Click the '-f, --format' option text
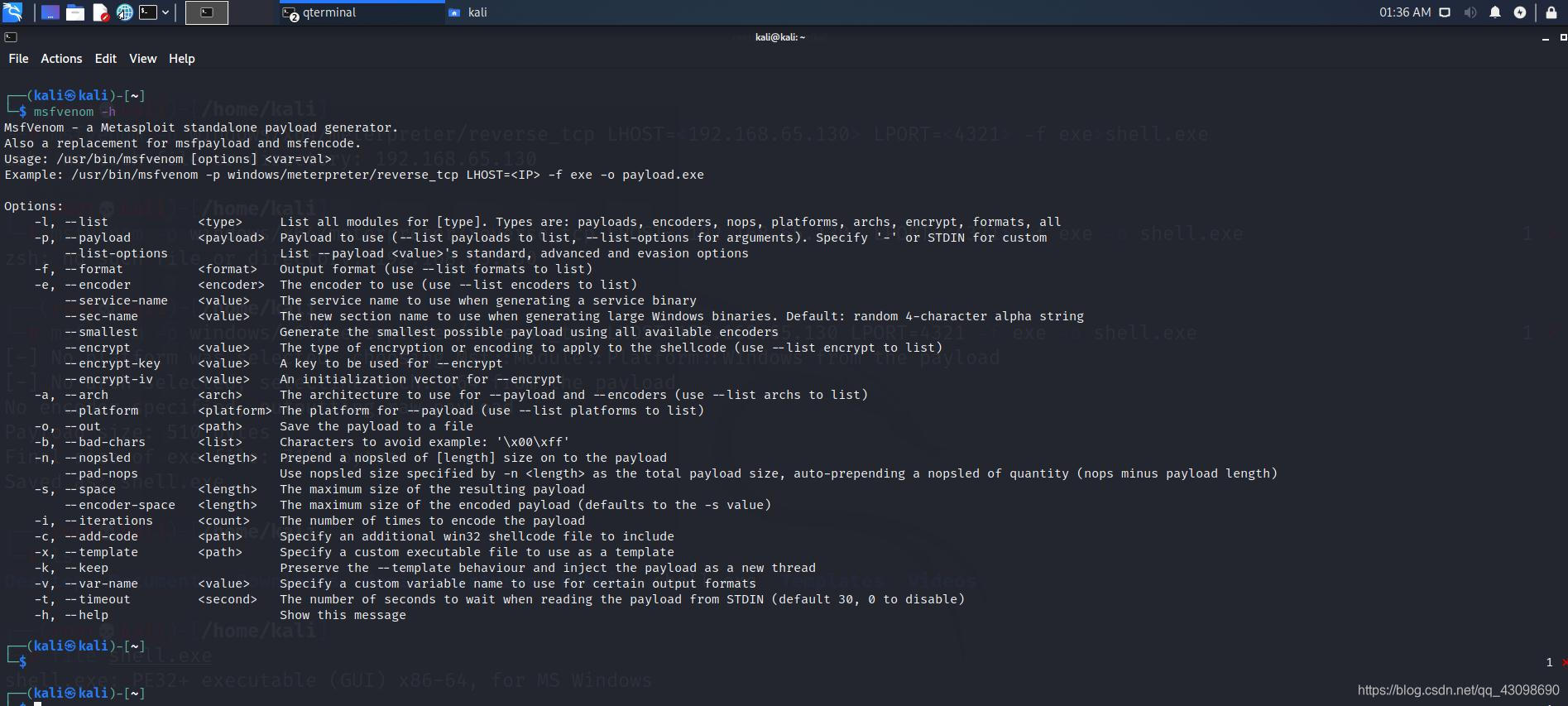Image resolution: width=1568 pixels, height=706 pixels. click(79, 269)
